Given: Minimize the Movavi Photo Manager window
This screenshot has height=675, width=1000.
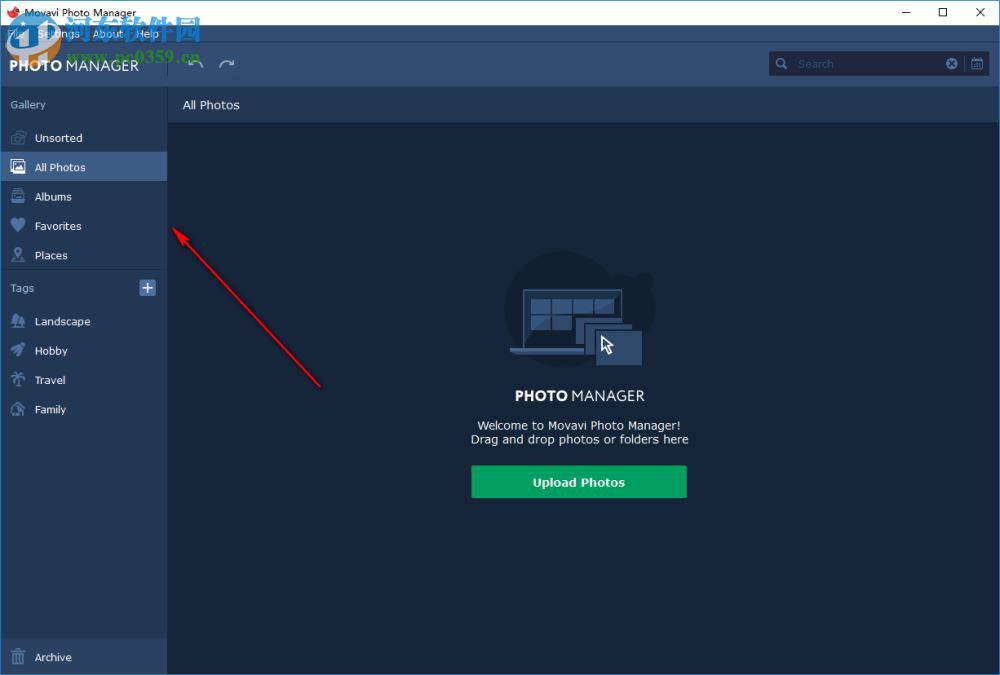Looking at the screenshot, I should 906,12.
